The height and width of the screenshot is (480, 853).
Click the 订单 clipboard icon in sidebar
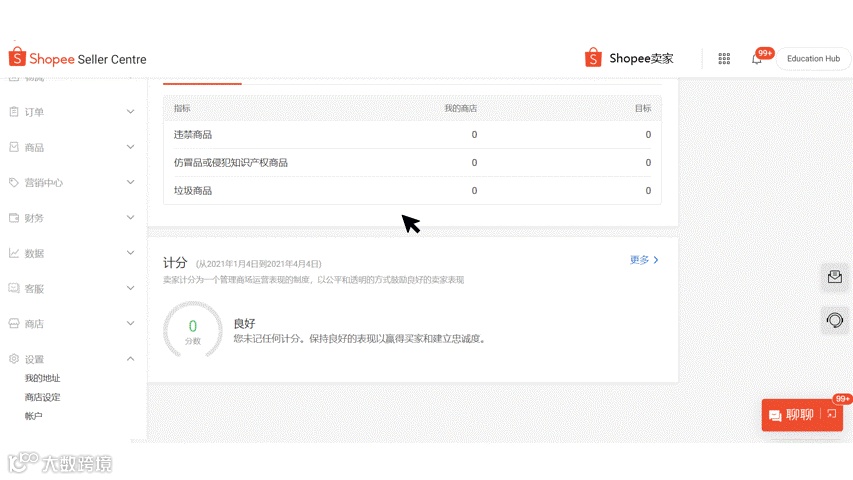[x=14, y=112]
